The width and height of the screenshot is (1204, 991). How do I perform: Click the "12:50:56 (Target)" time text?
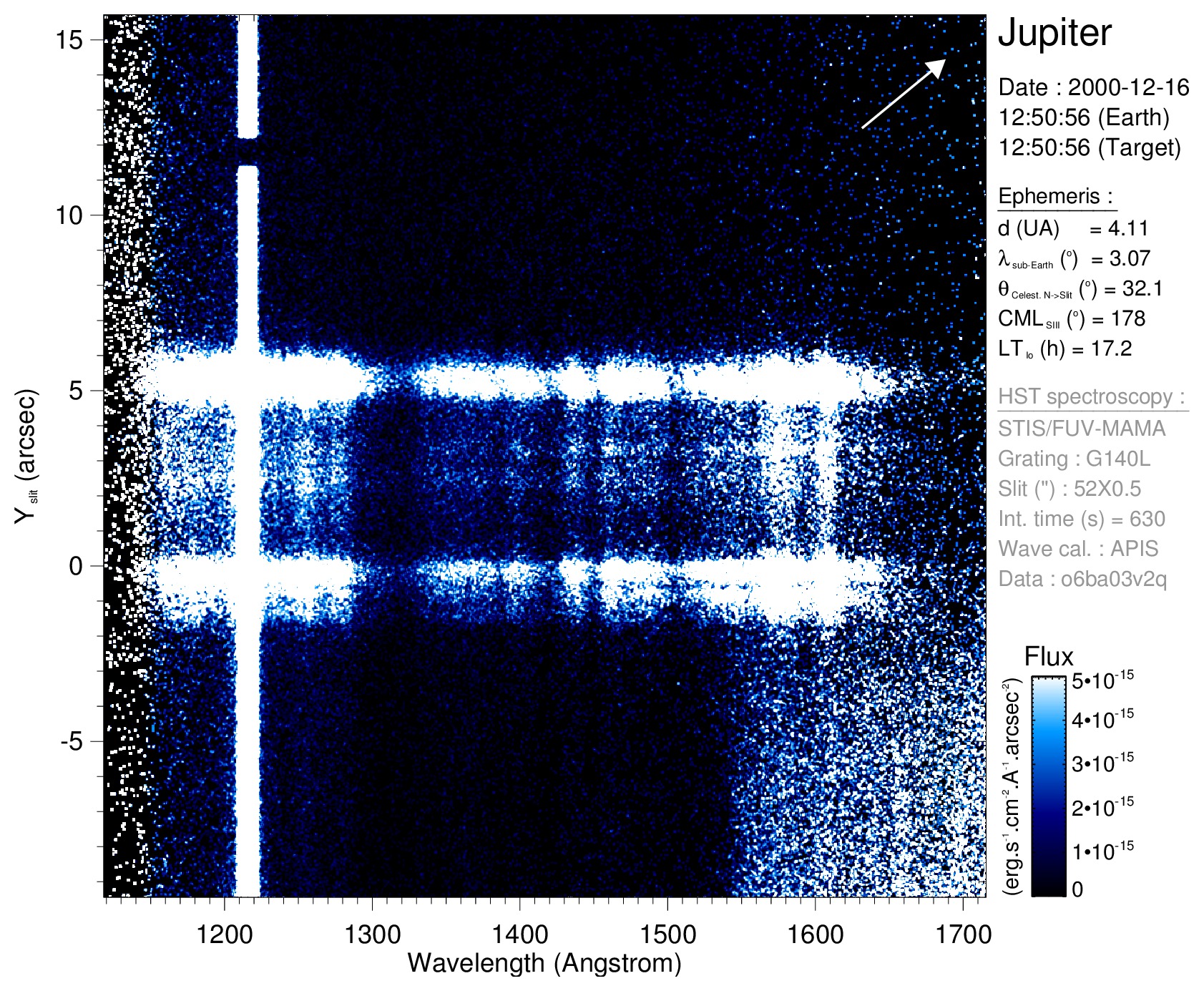1090,147
